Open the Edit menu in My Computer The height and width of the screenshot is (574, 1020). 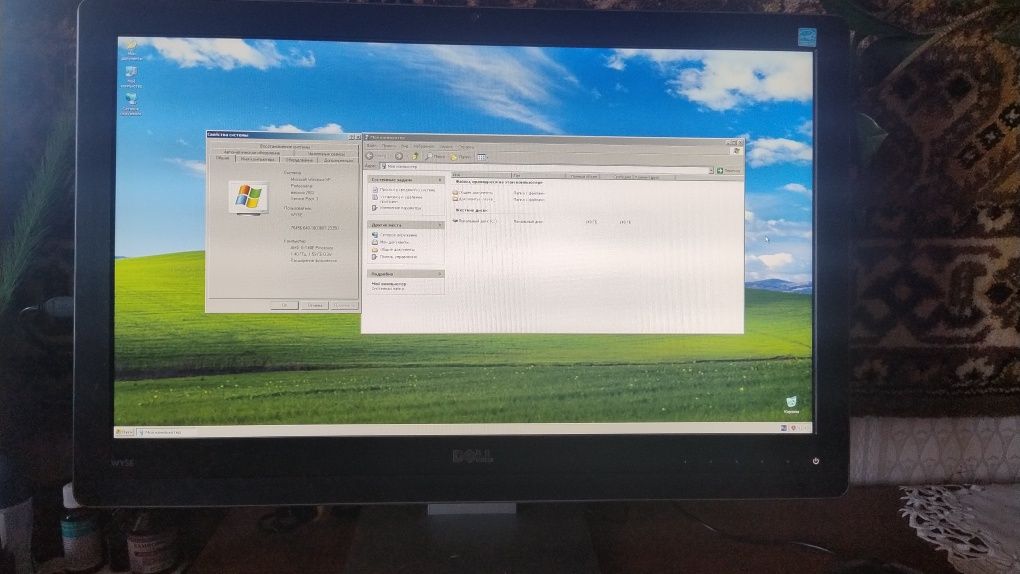click(388, 146)
